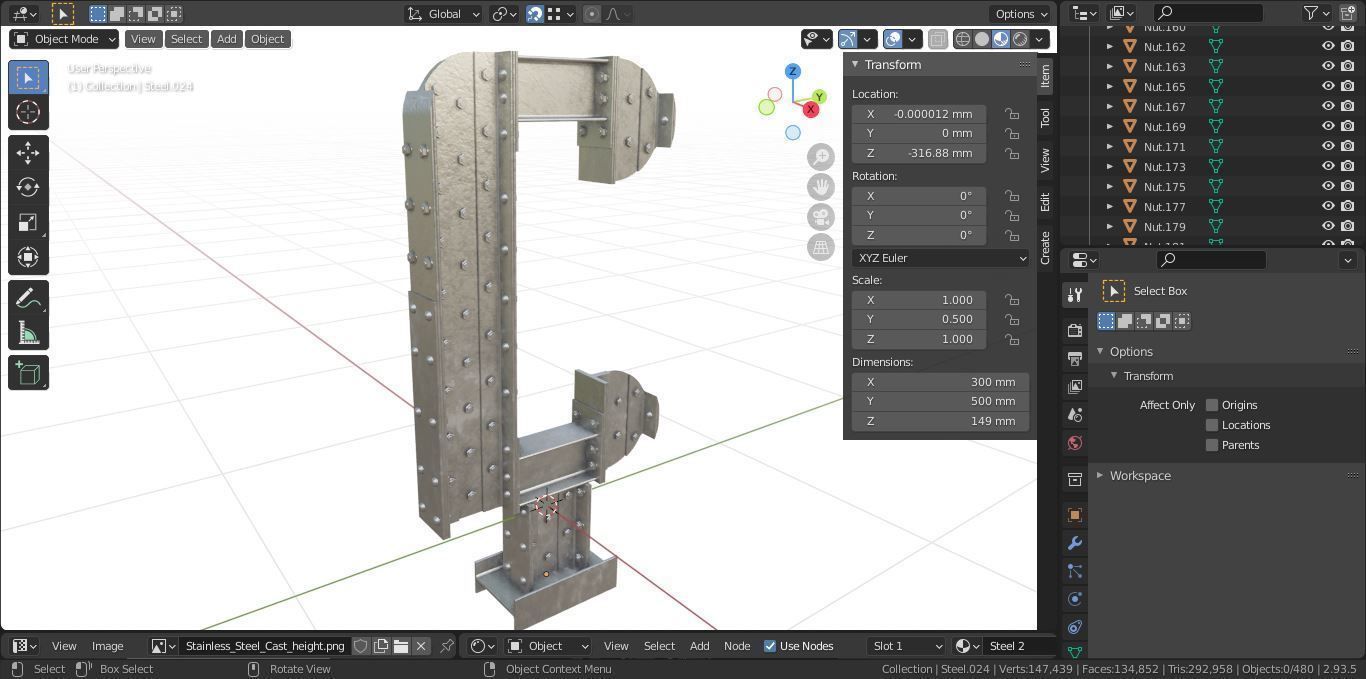Enable Affect Only Origins checkbox
This screenshot has height=679, width=1366.
point(1212,405)
